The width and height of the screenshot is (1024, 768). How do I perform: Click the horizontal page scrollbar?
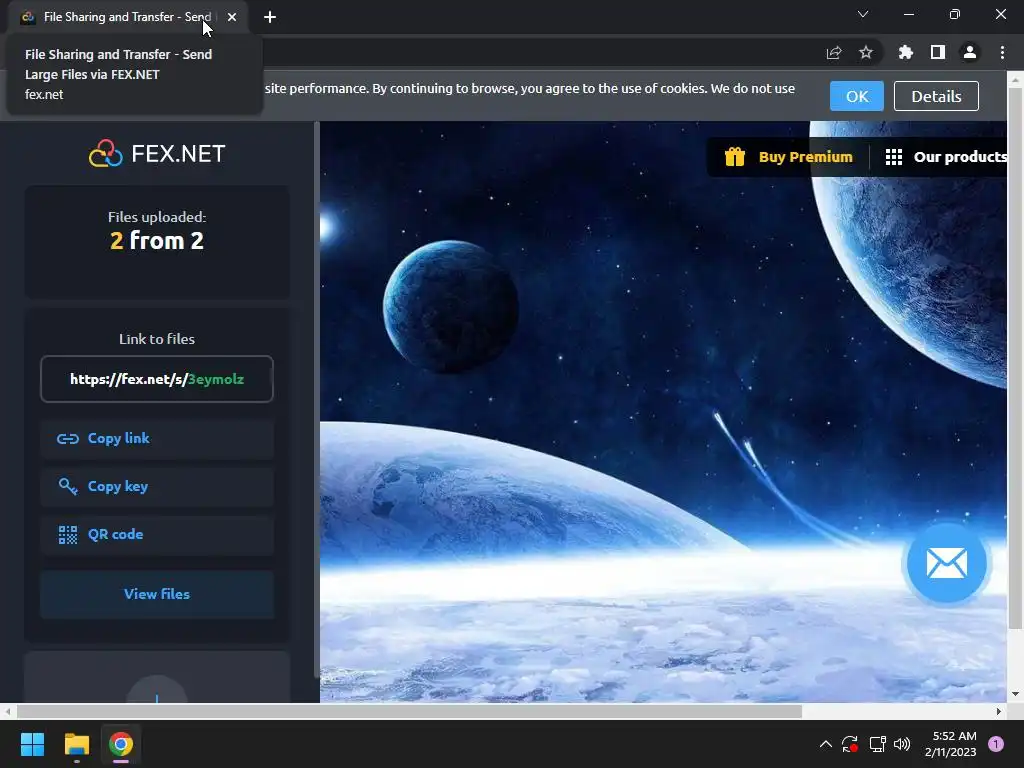[409, 711]
